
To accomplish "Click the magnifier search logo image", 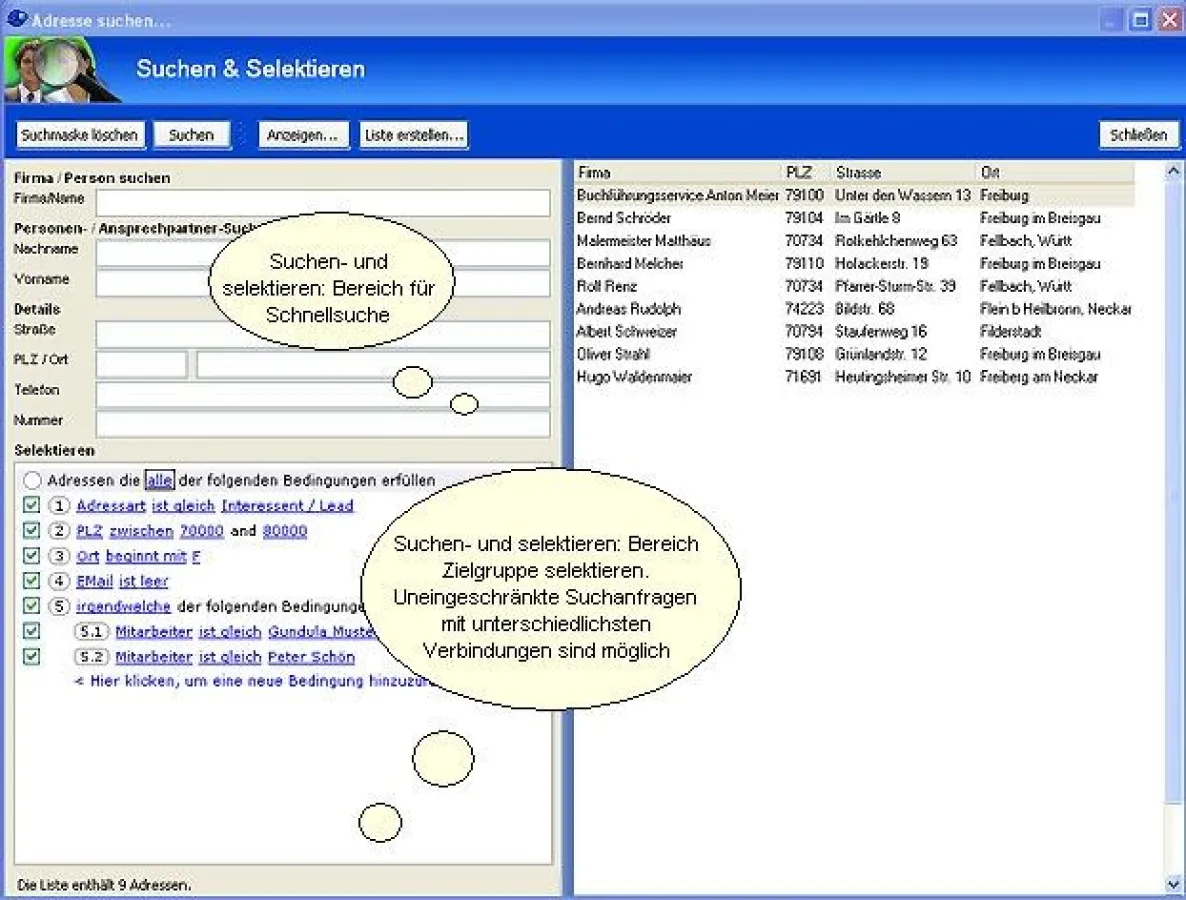I will pyautogui.click(x=62, y=70).
